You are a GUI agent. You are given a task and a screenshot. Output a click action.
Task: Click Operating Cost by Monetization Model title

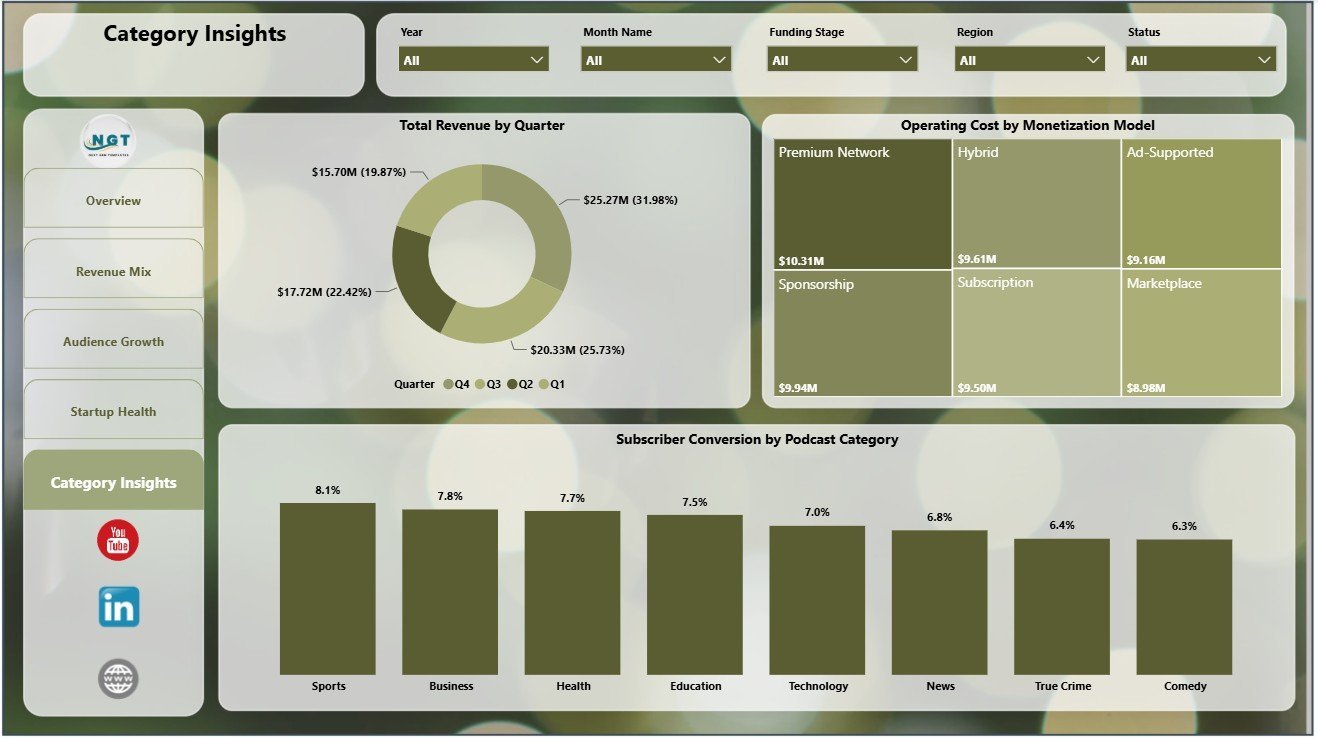(1028, 125)
